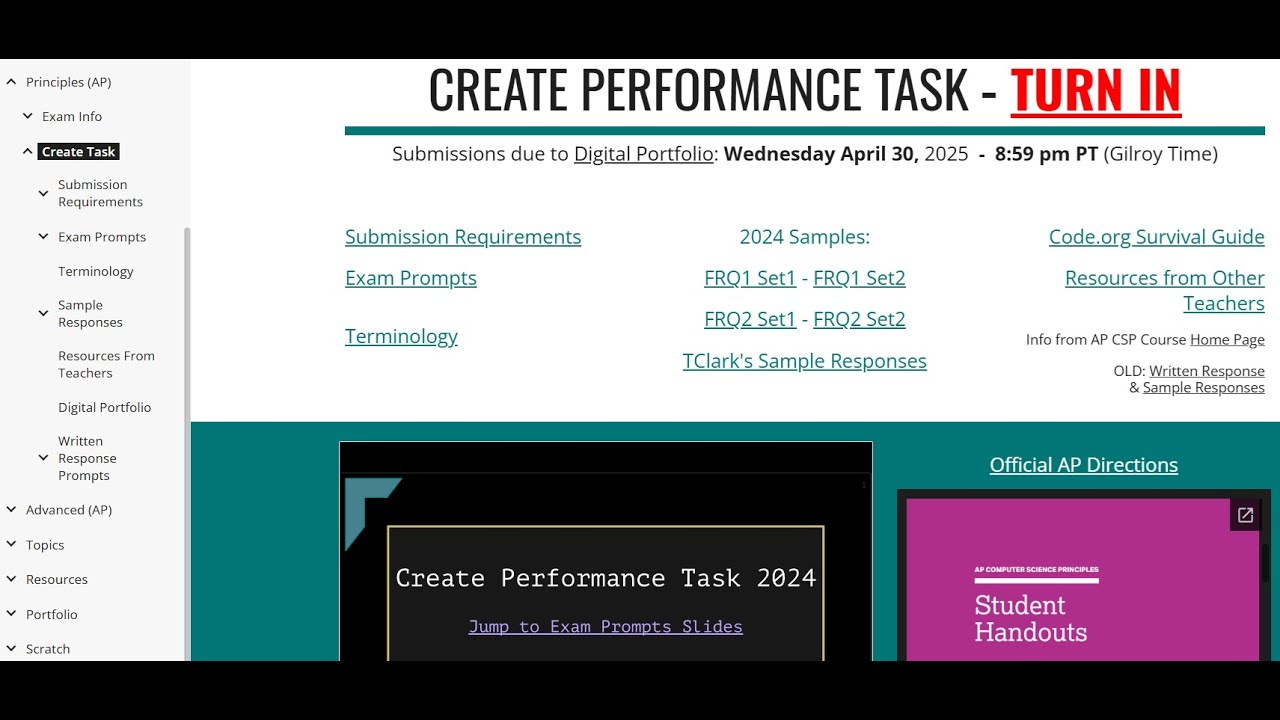Screen dimensions: 1280x720
Task: Open the Student Handouts pop-out icon
Action: click(x=1245, y=515)
